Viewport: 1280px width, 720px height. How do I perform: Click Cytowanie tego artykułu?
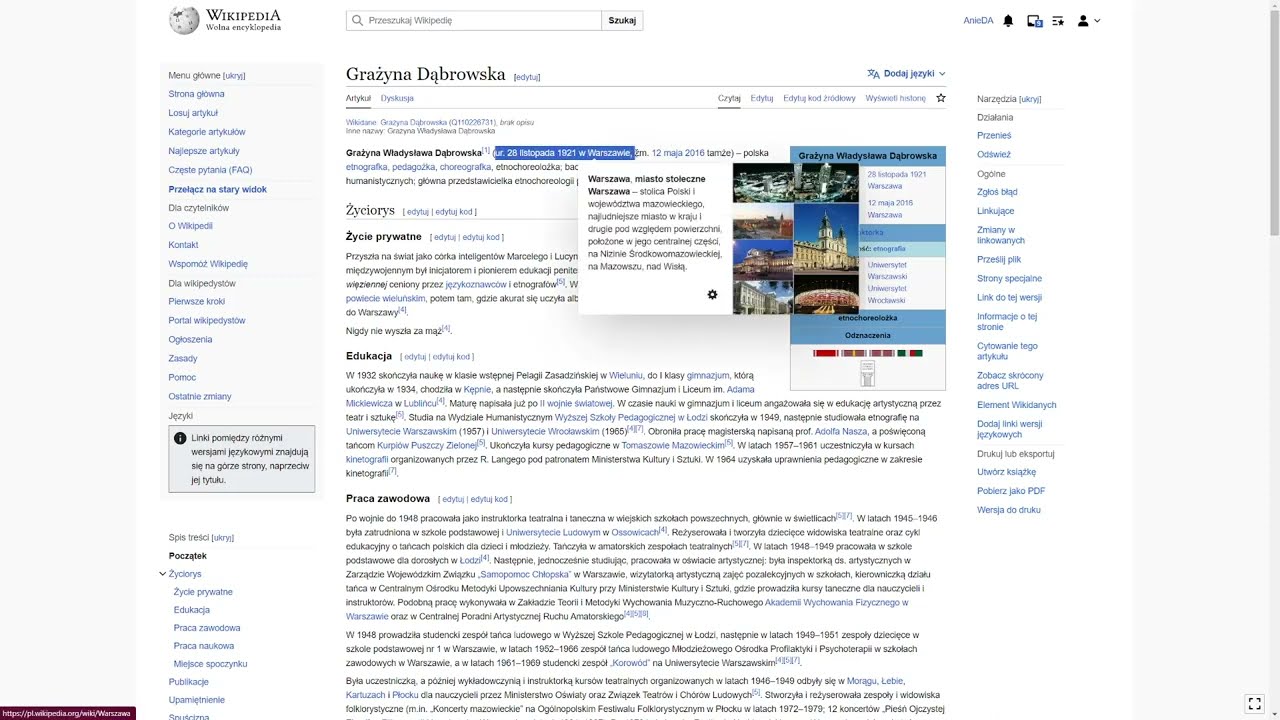click(x=1007, y=351)
